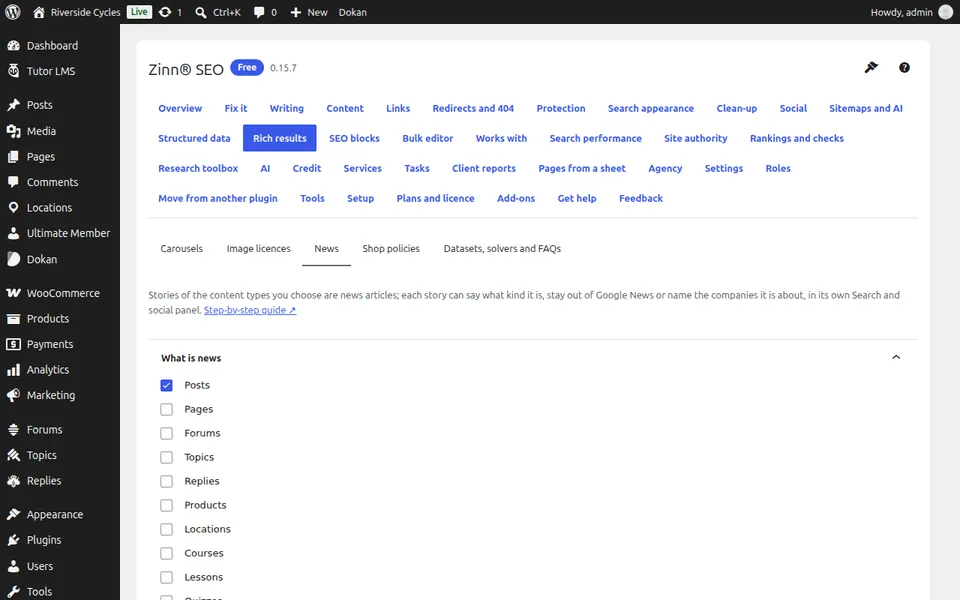Click the Locations pin icon
The image size is (960, 600).
tap(13, 208)
